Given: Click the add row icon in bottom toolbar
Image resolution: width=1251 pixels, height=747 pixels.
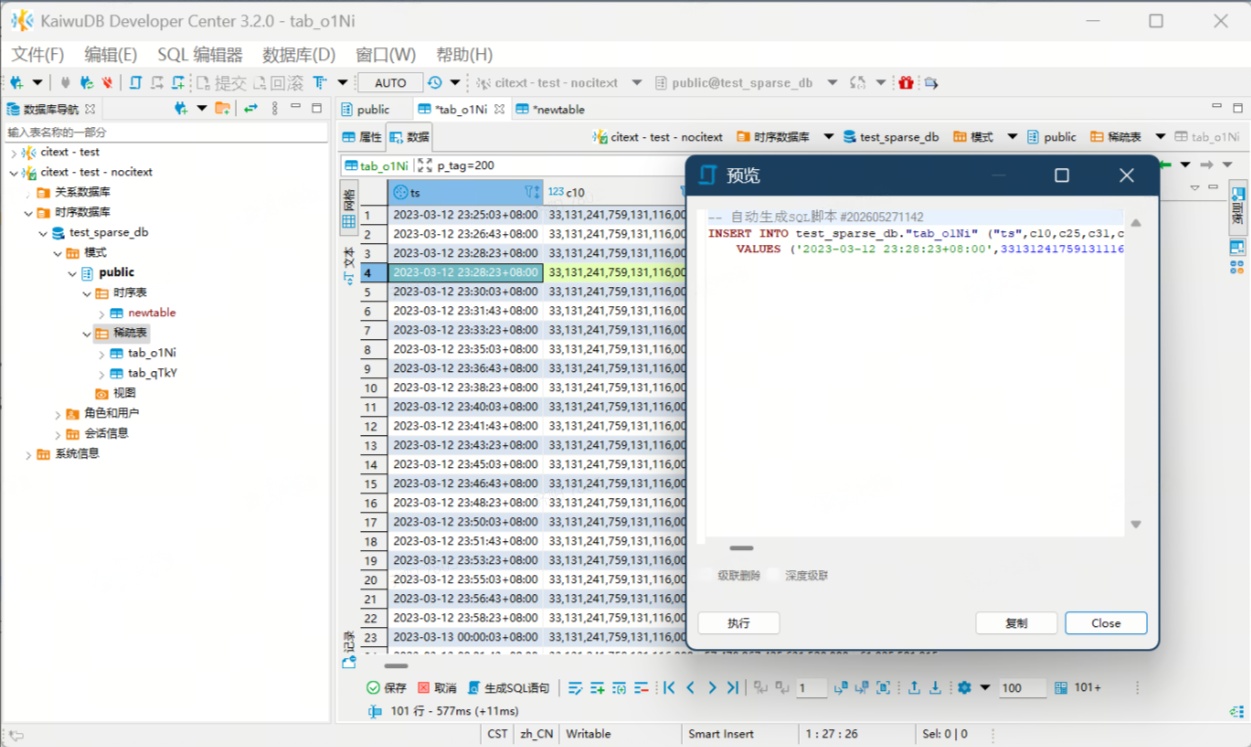Looking at the screenshot, I should [597, 688].
